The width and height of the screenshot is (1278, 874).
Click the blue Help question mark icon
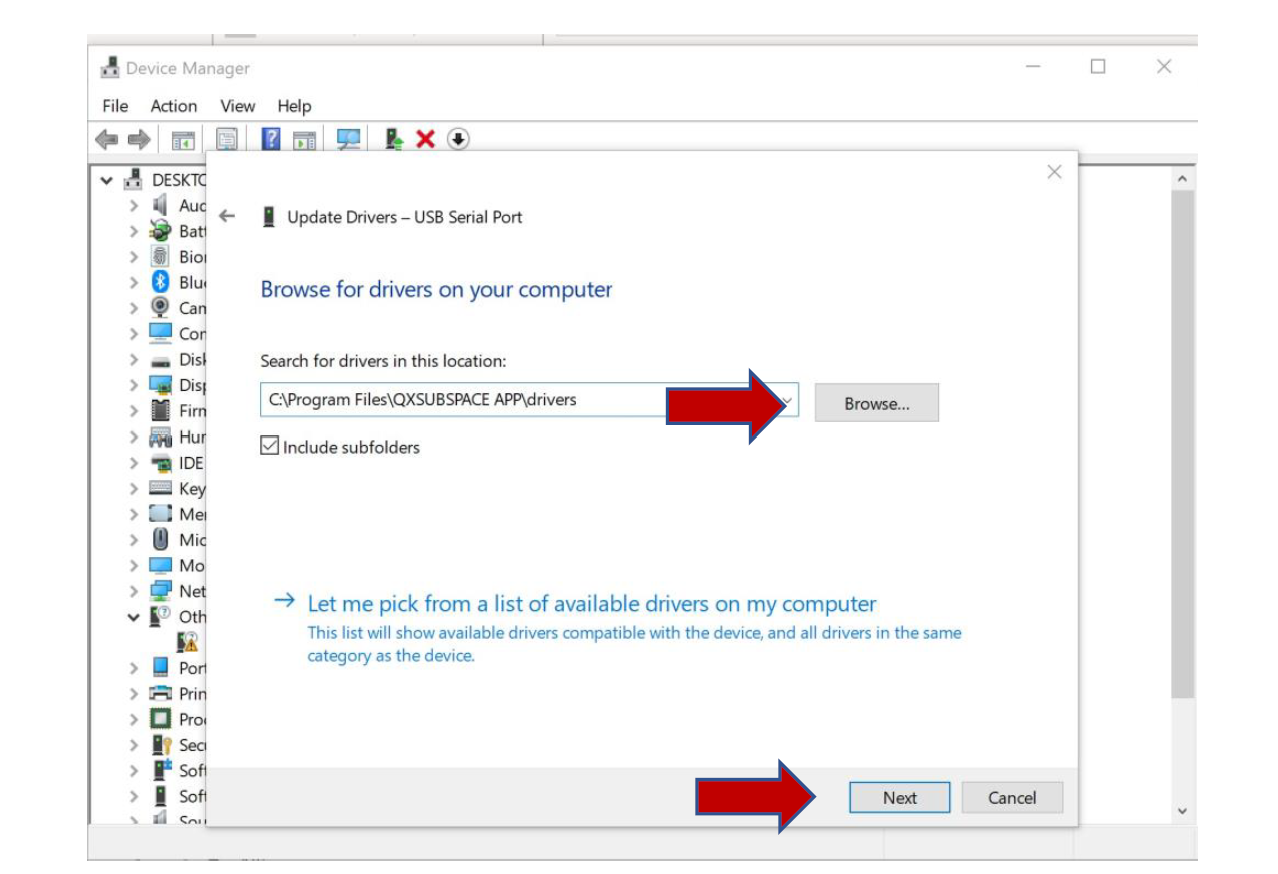pos(271,140)
